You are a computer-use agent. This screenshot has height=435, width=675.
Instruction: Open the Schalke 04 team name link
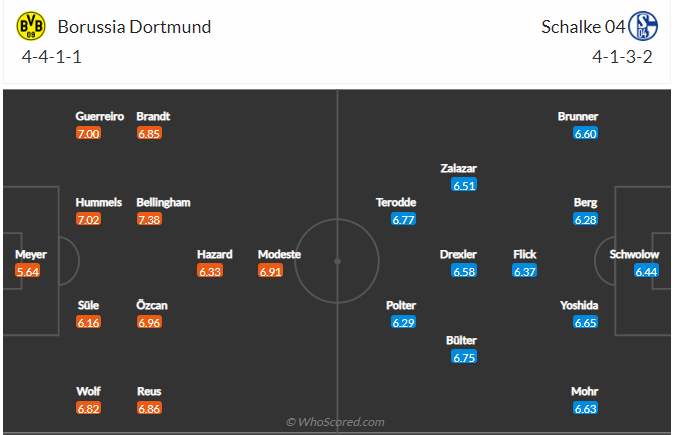click(583, 27)
